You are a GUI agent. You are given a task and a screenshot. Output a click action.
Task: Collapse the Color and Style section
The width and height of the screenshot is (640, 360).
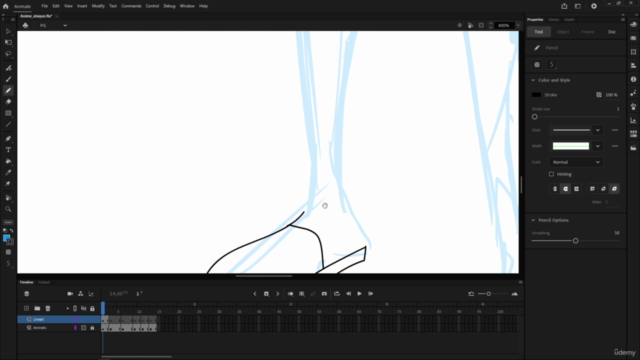click(533, 80)
